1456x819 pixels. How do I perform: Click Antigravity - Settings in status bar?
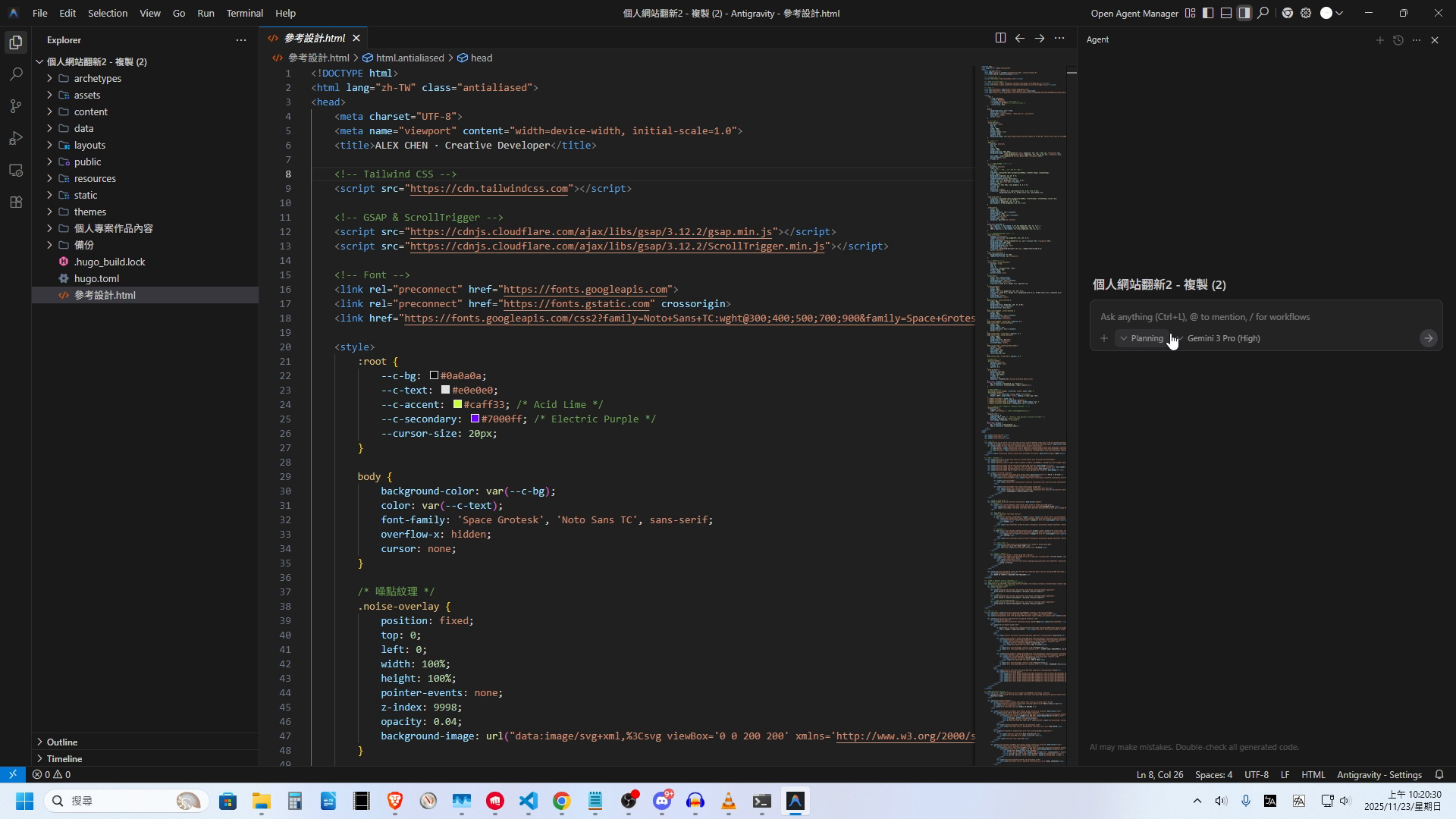(x=1379, y=774)
